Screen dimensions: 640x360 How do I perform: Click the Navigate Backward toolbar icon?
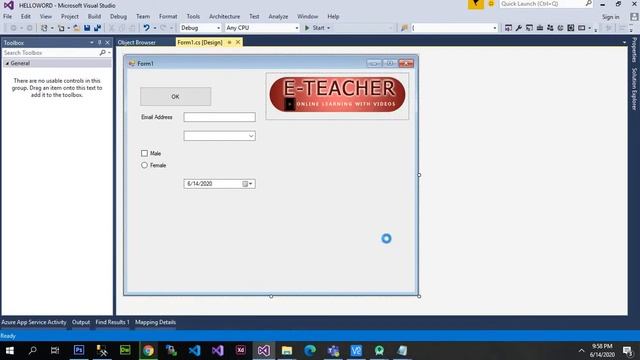coord(13,28)
